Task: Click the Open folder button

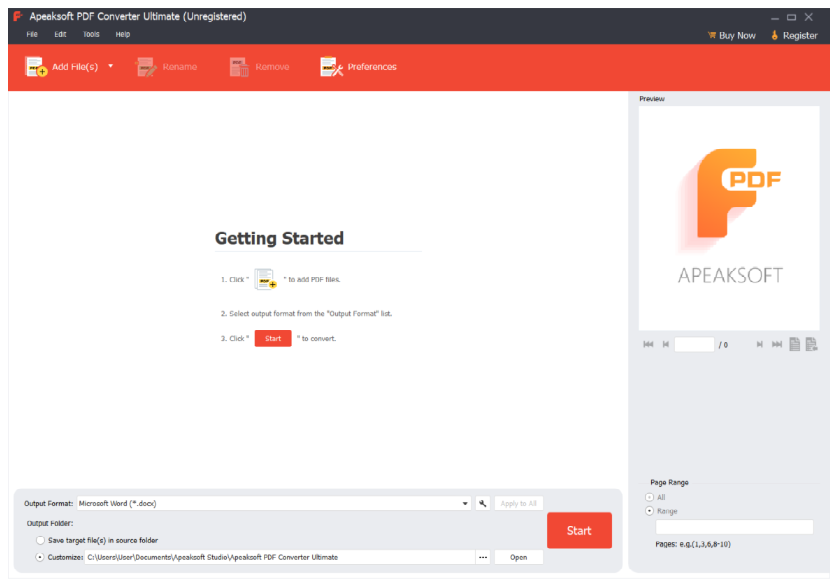Action: pos(518,557)
